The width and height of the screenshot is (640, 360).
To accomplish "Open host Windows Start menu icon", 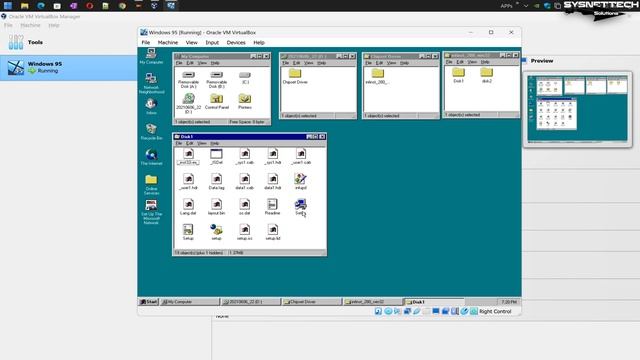I will [x=8, y=5].
